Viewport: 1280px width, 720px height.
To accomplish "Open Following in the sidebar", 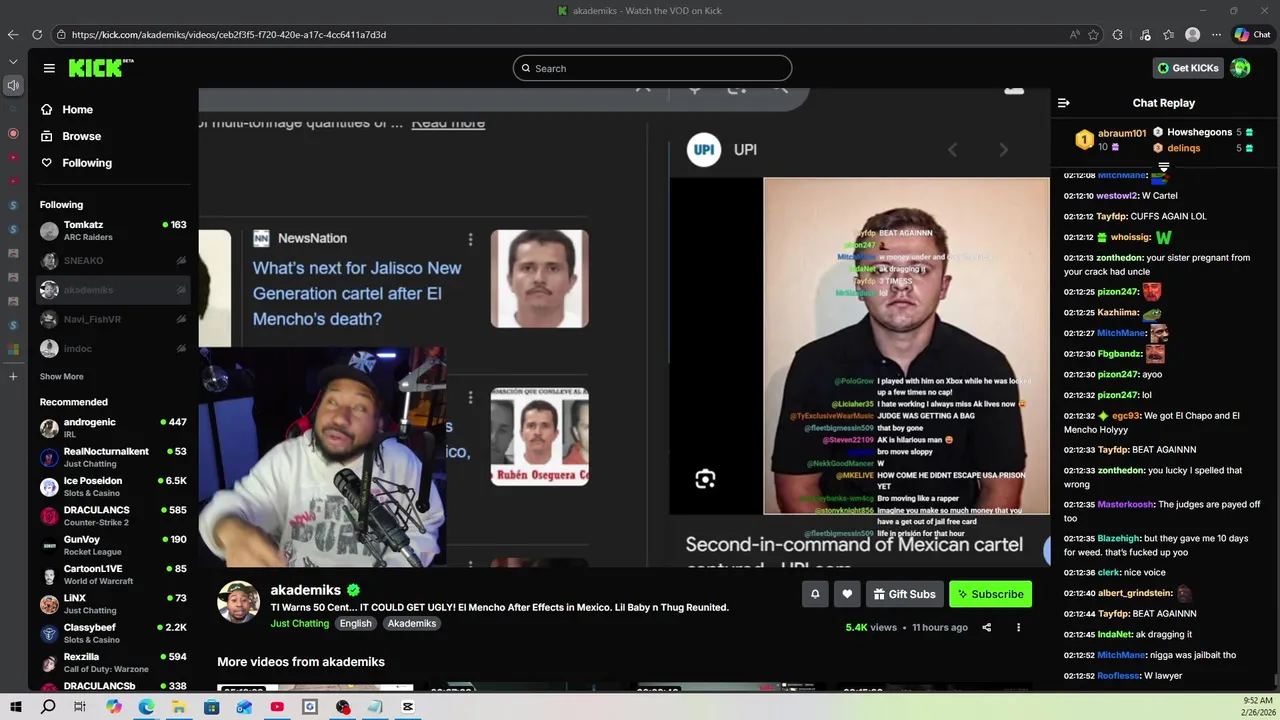I will click(87, 163).
